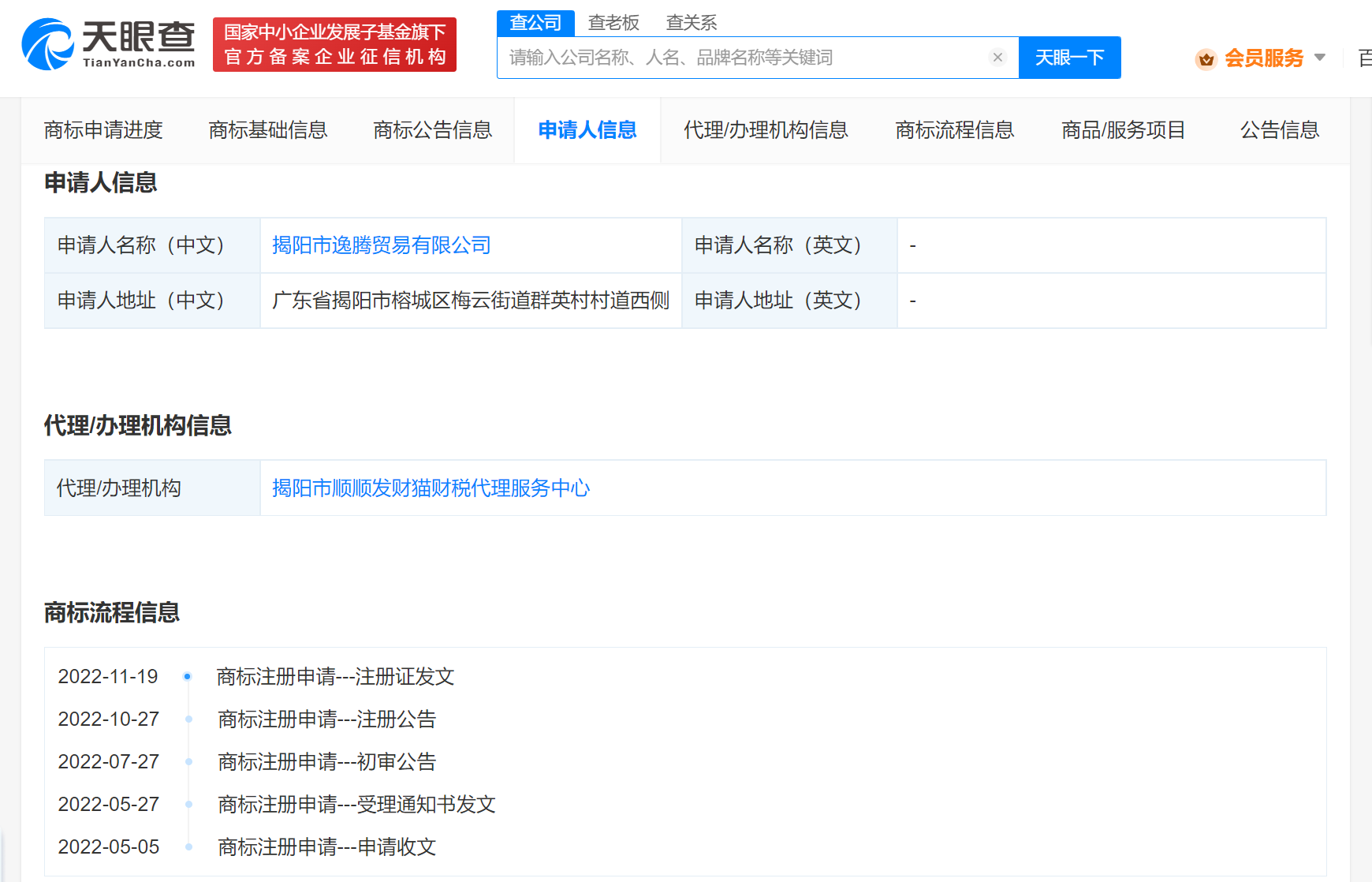The image size is (1372, 882).
Task: Click the 代理/办理机构 label cell
Action: pos(152,488)
